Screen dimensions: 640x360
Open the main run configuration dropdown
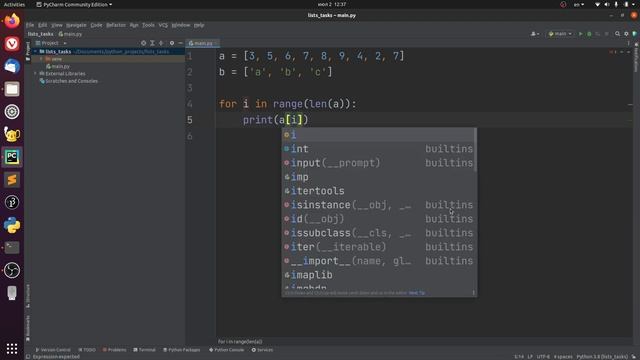(560, 34)
